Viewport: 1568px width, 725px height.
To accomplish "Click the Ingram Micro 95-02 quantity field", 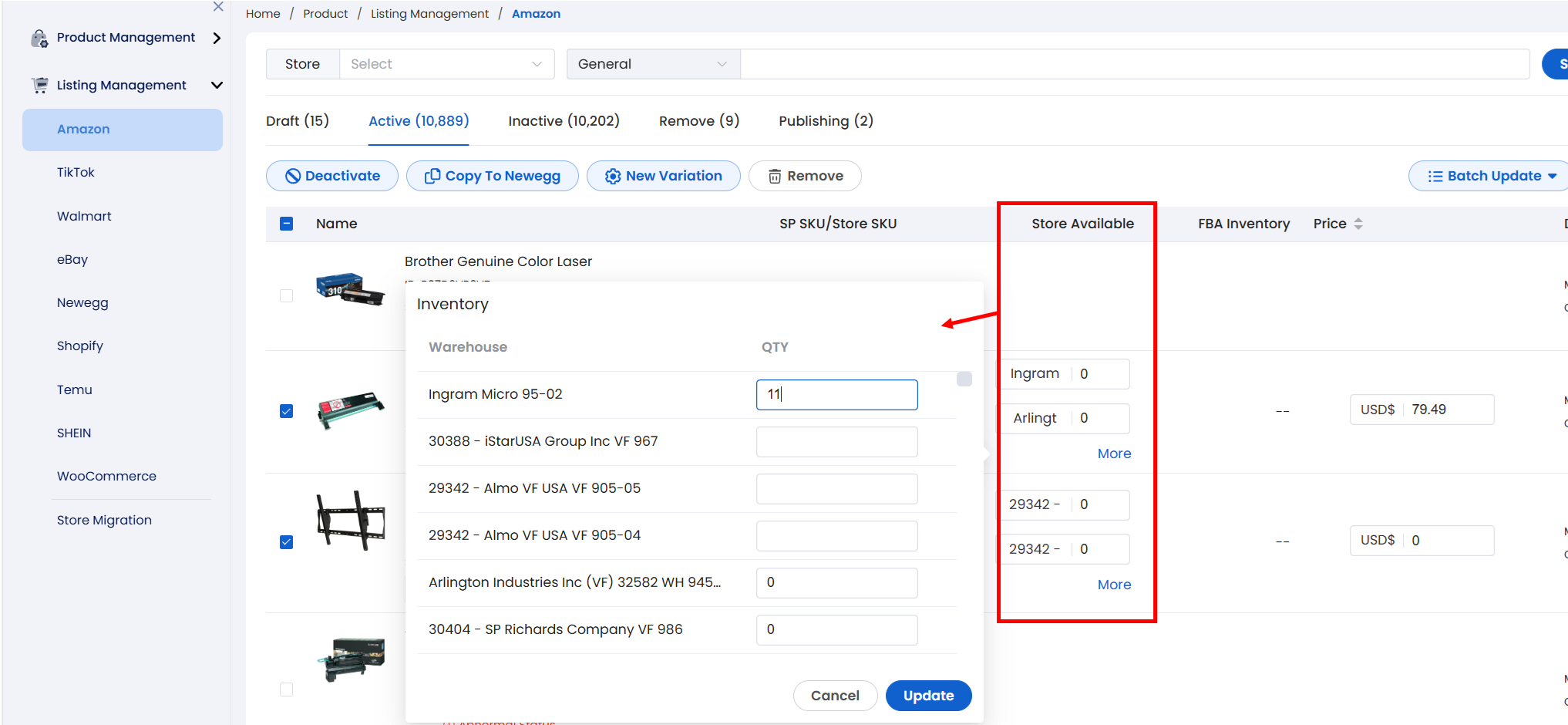I will click(837, 395).
